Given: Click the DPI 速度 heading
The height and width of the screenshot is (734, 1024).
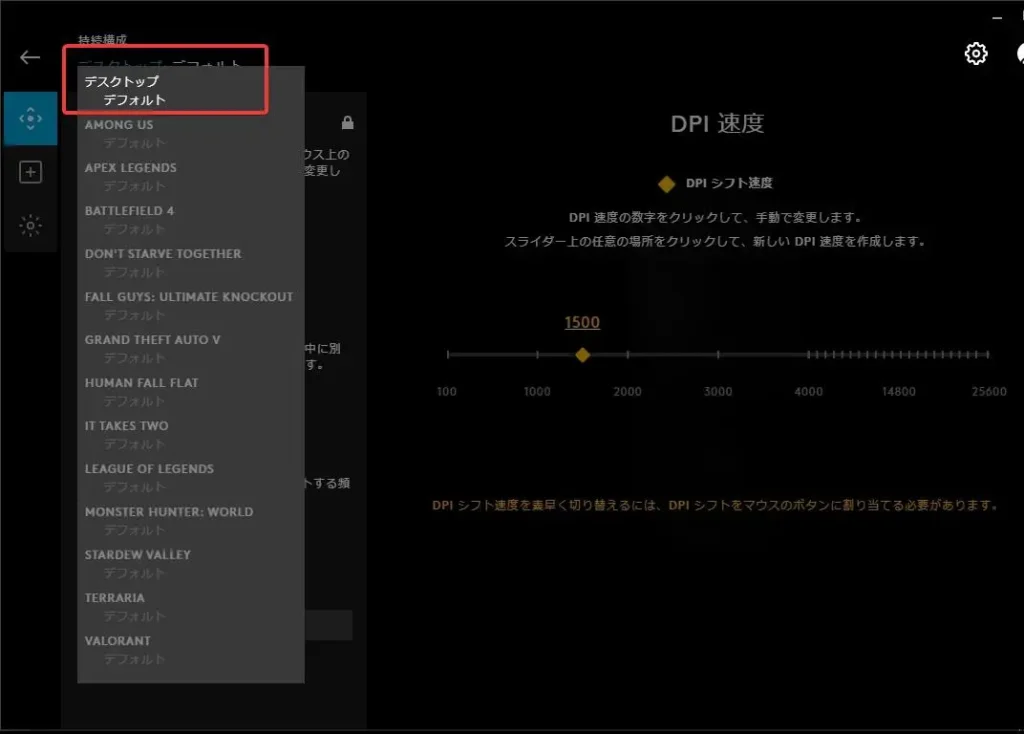Looking at the screenshot, I should point(717,123).
